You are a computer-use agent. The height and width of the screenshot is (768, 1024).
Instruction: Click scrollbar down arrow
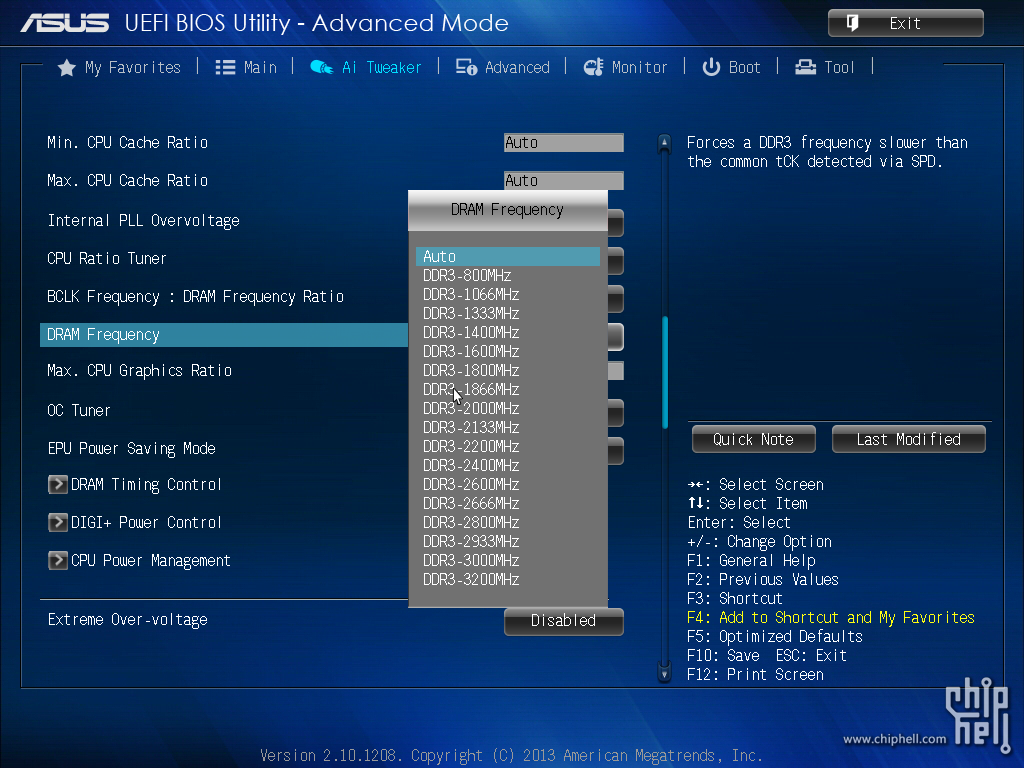pos(664,673)
